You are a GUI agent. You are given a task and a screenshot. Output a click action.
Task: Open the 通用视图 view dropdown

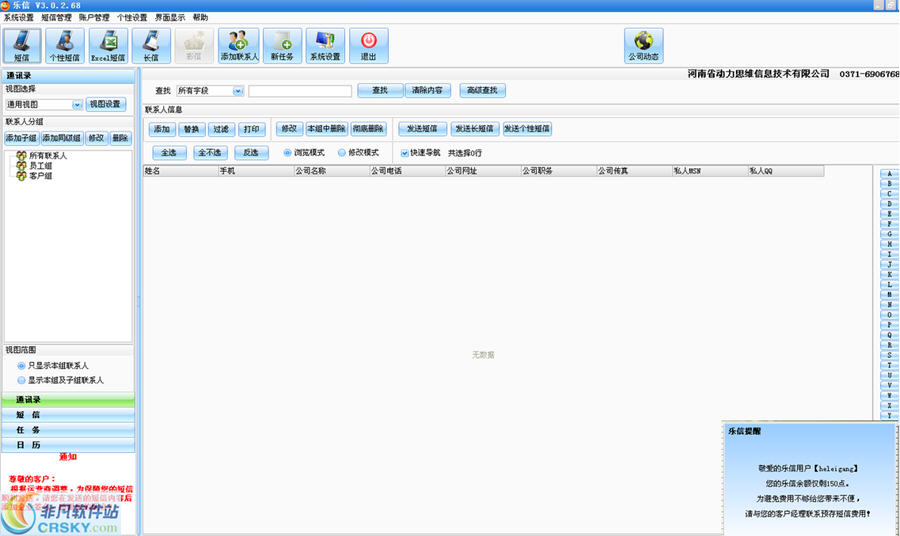pos(76,104)
